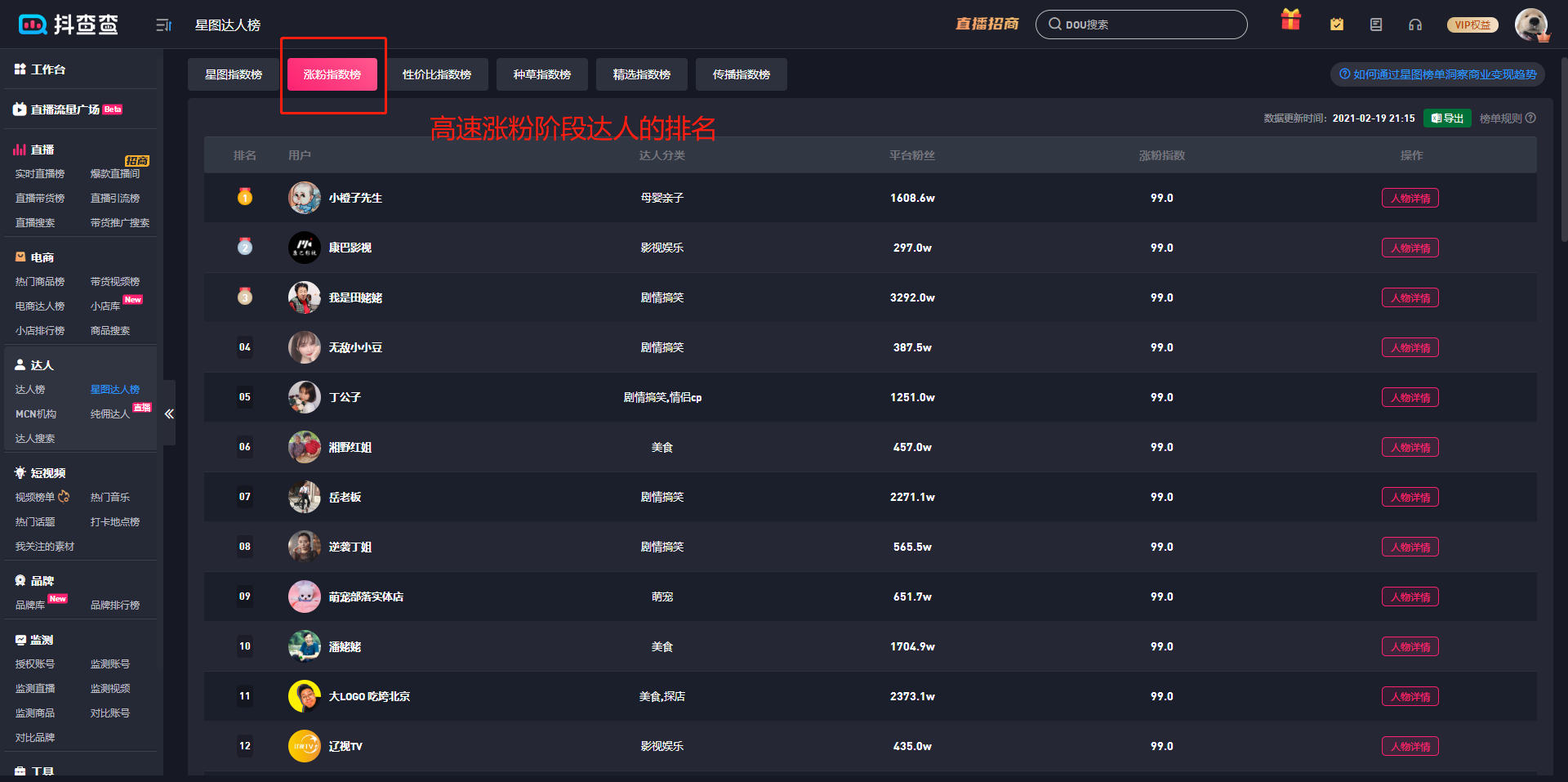Screen dimensions: 1568x782
Task: Open customer service headset icon
Action: 1415,25
